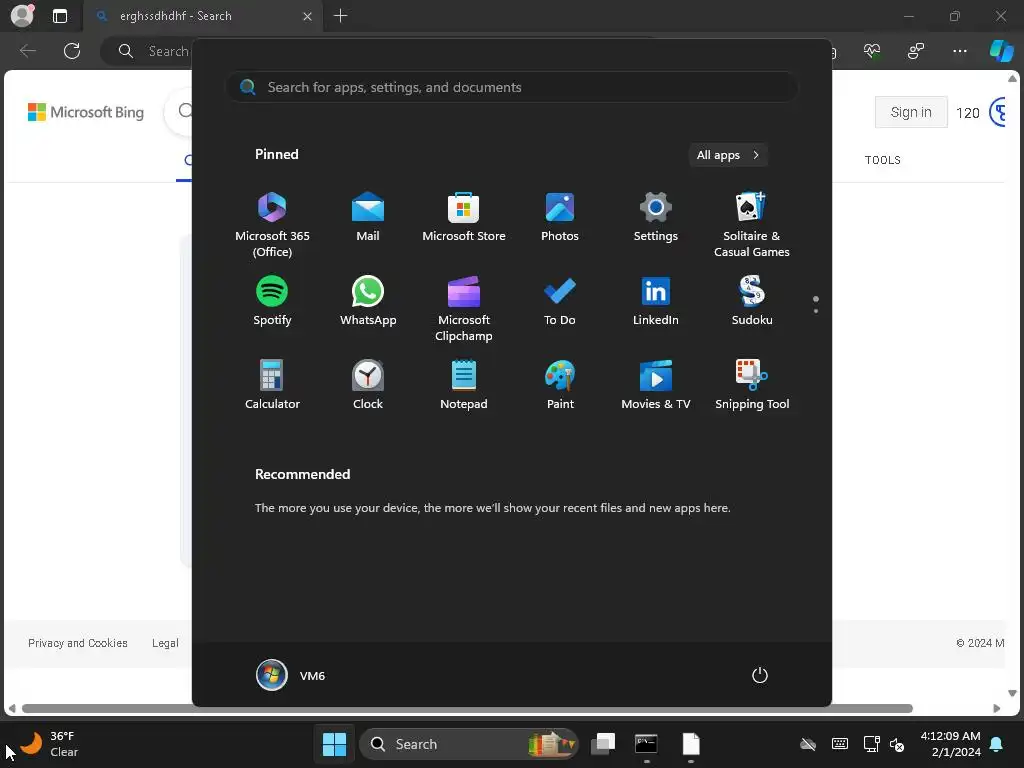Open TOOLS on Bing results page
Image resolution: width=1024 pixels, height=768 pixels.
882,160
